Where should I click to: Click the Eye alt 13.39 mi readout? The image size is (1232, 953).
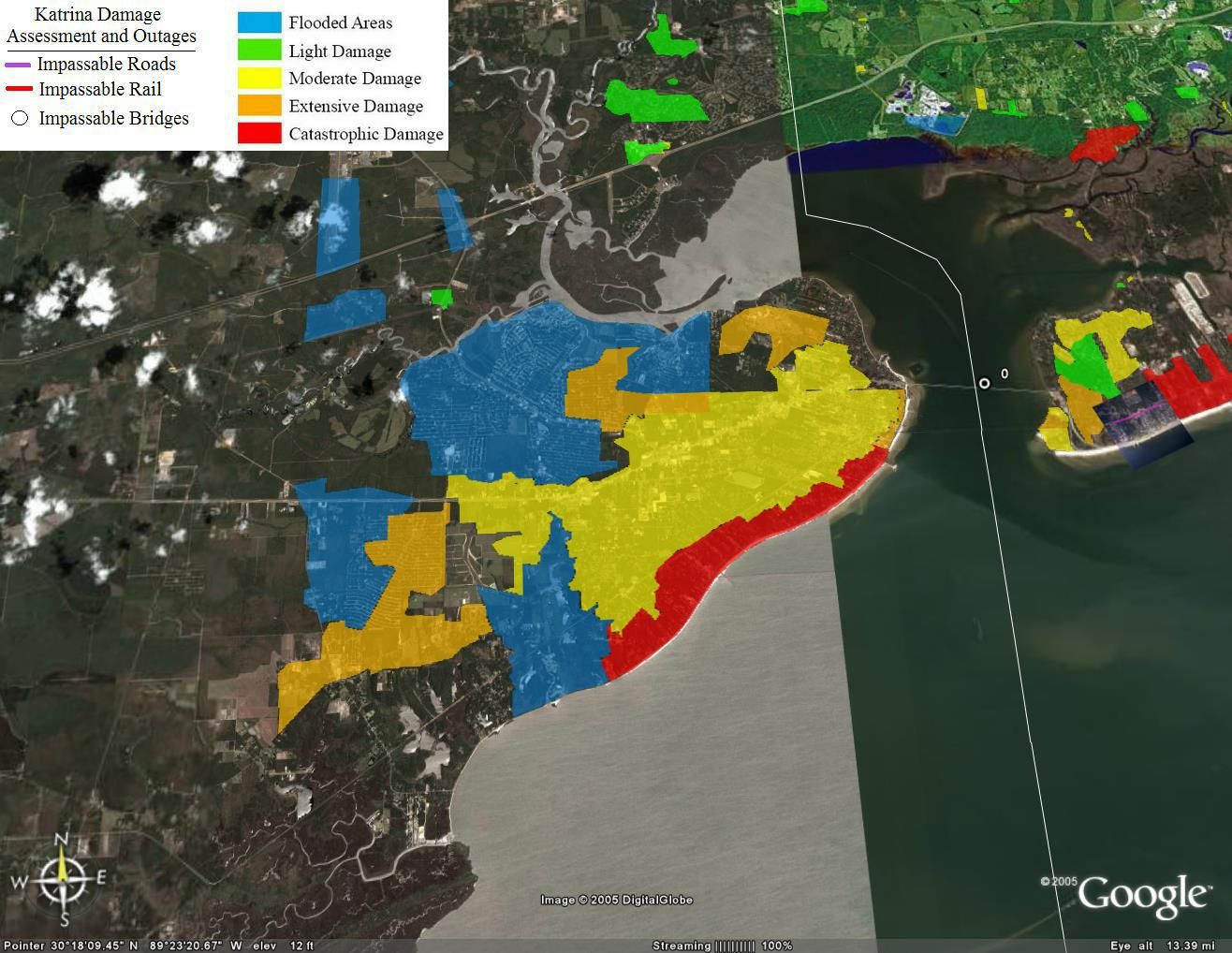[1162, 946]
